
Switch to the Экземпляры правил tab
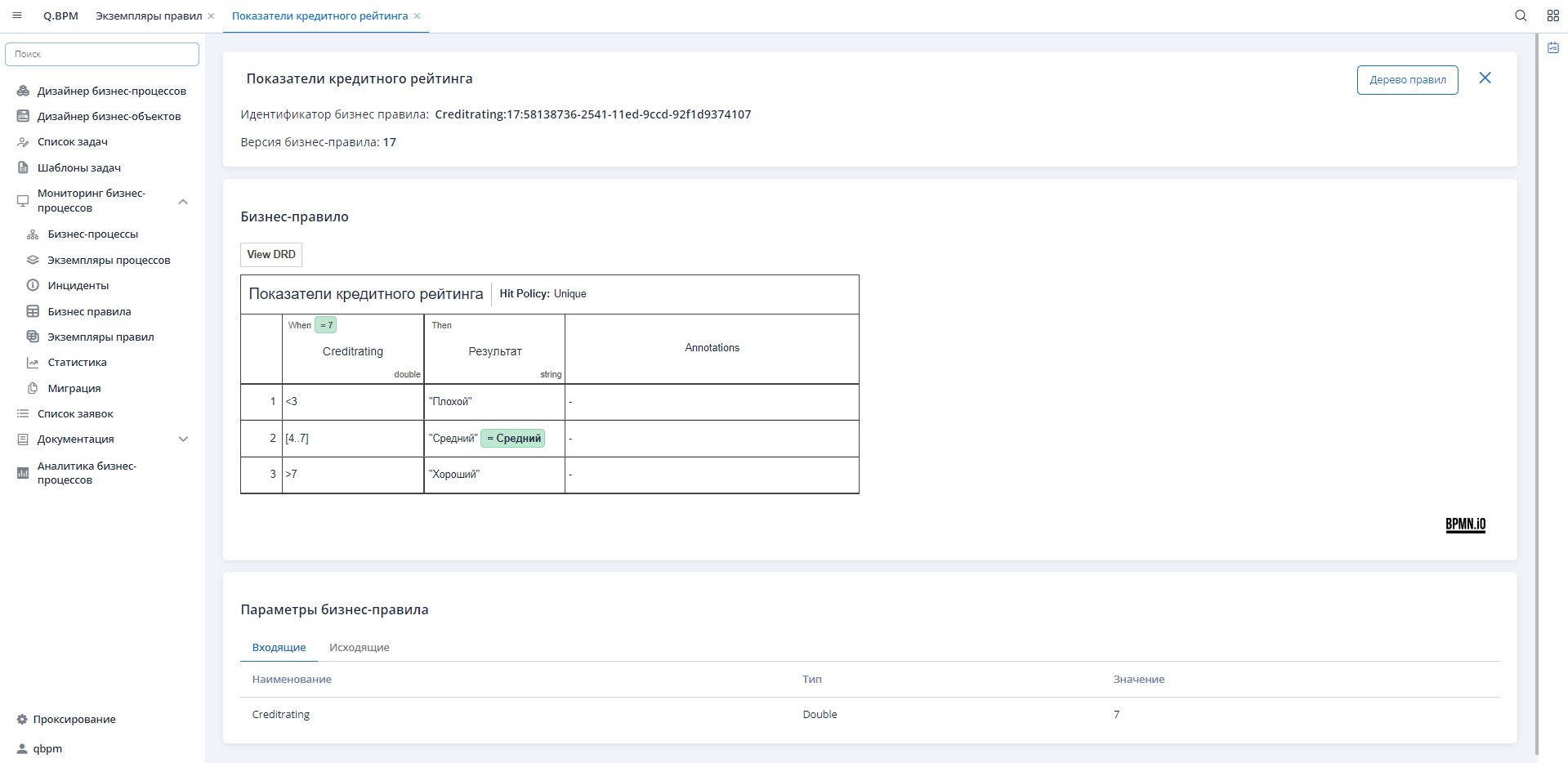[x=149, y=16]
